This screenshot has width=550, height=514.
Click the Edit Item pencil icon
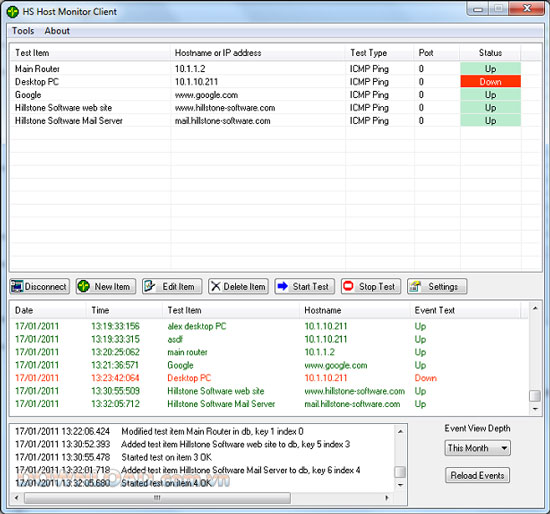150,286
